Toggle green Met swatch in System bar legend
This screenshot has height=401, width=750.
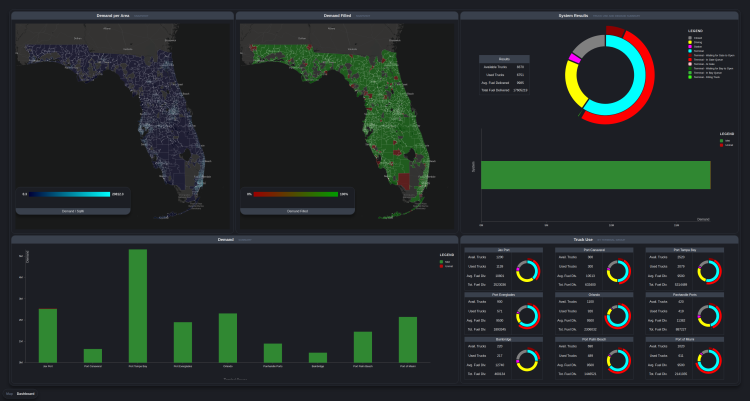pos(722,141)
